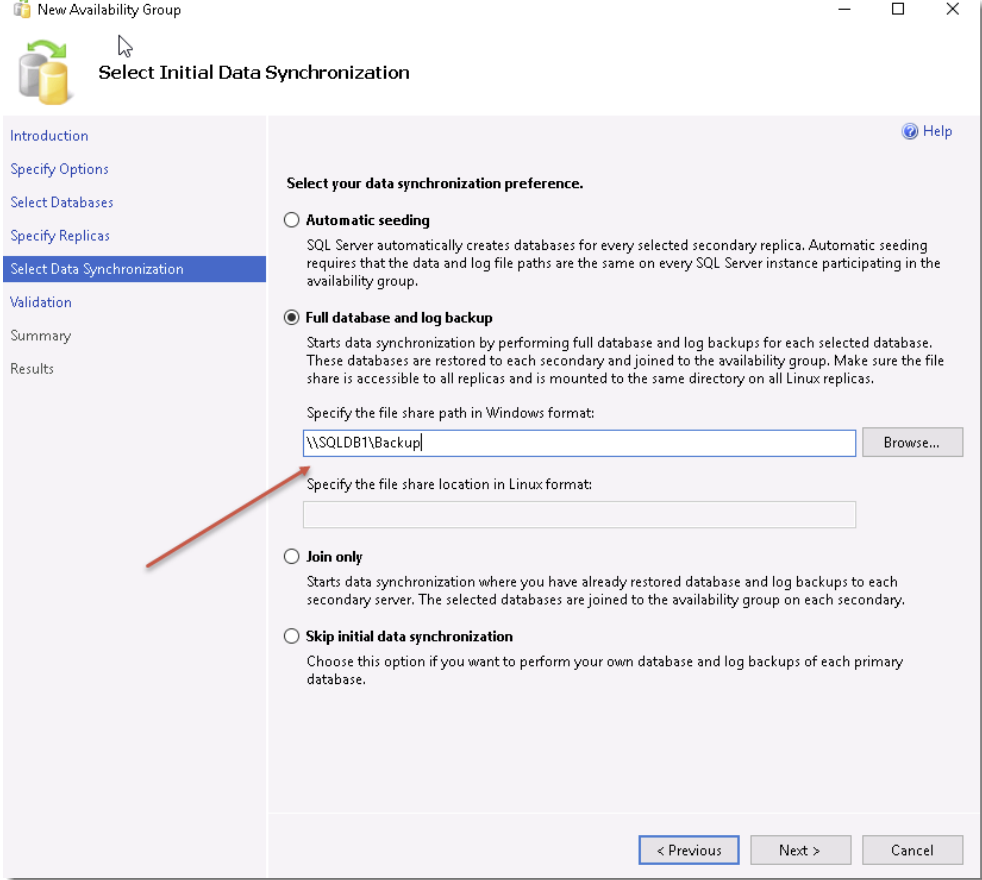Screen dimensions: 982x880
Task: Open the Select Data Synchronization step
Action: (134, 269)
